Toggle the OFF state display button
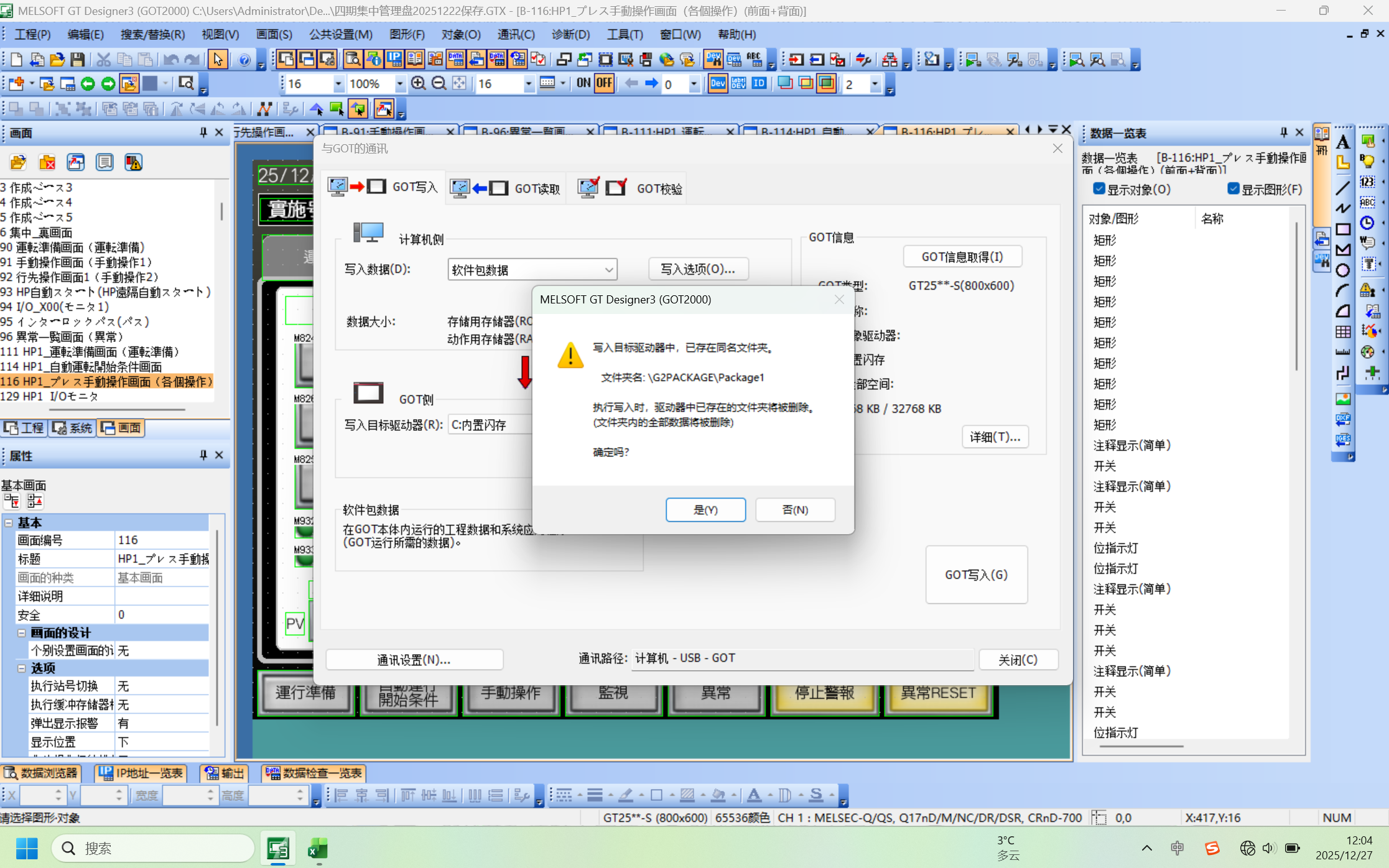1389x868 pixels. click(x=604, y=83)
